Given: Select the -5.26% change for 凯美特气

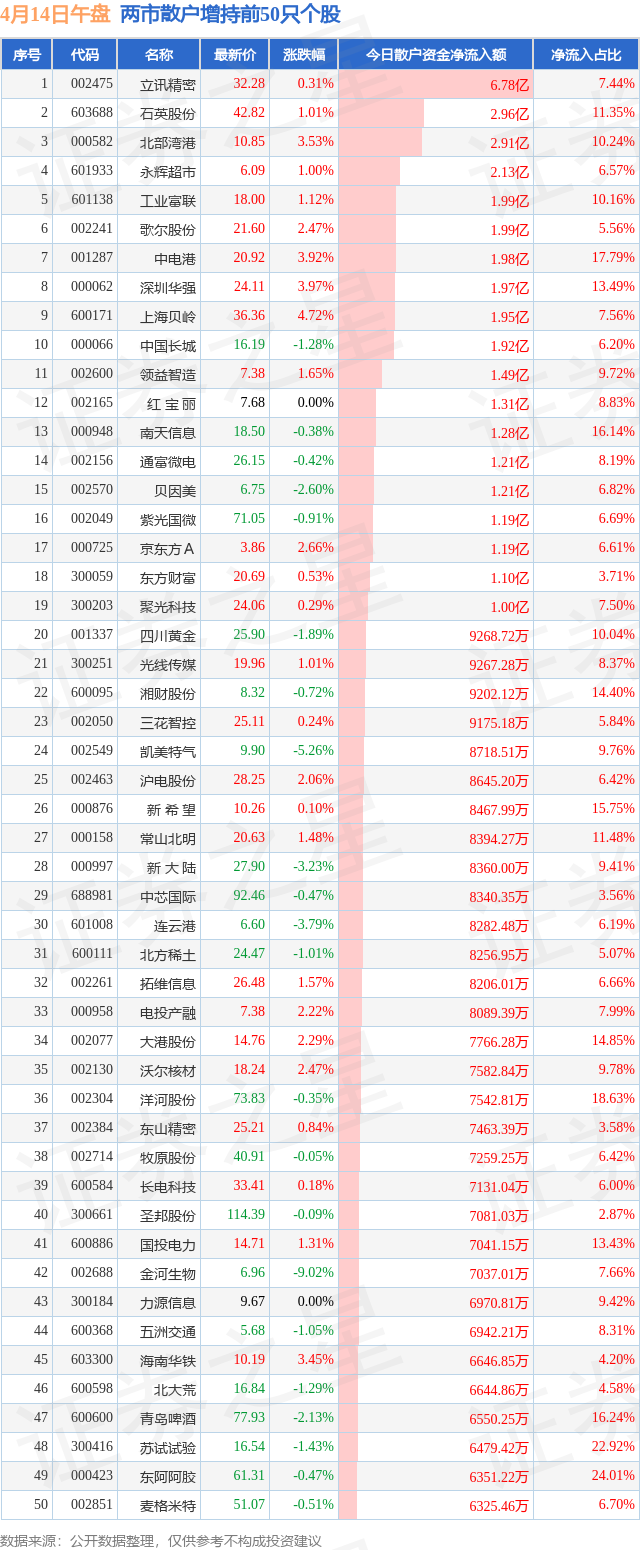Looking at the screenshot, I should [314, 751].
